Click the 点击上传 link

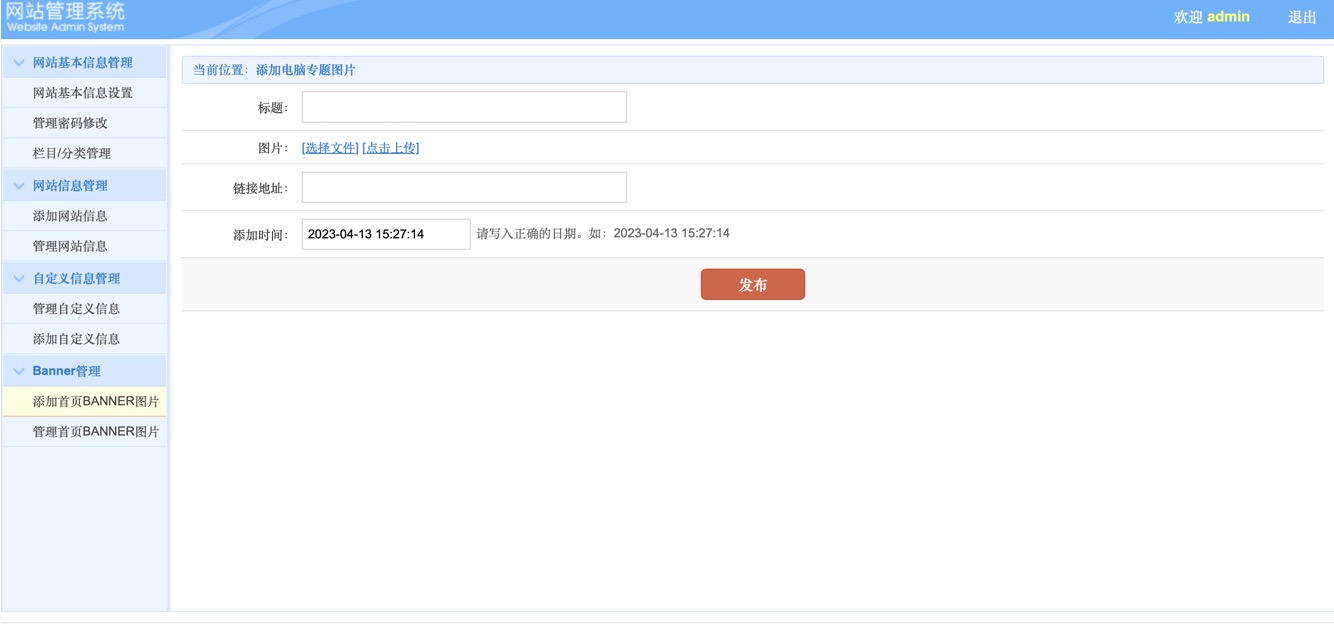pos(391,148)
